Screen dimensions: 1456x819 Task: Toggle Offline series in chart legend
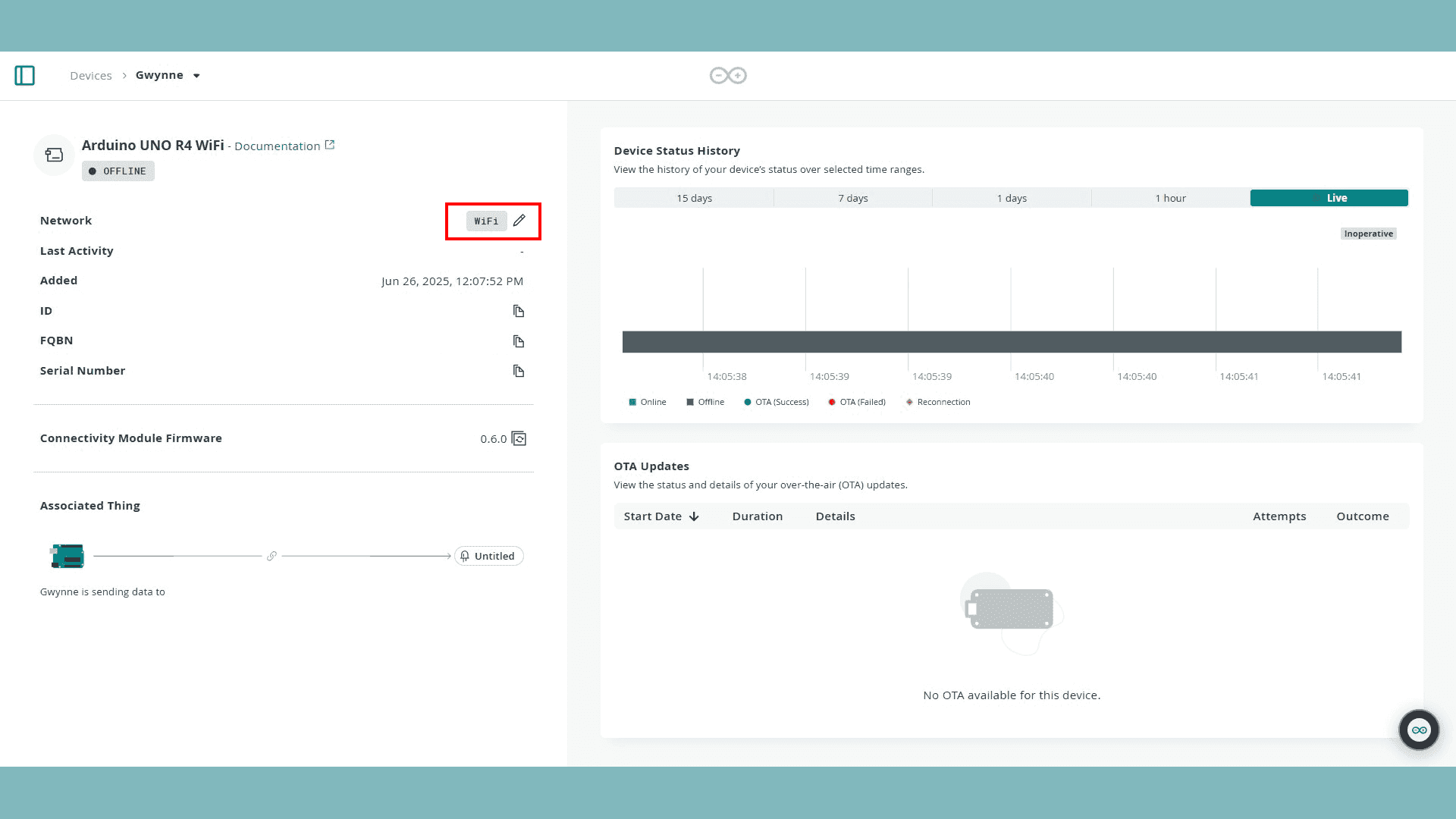(705, 402)
